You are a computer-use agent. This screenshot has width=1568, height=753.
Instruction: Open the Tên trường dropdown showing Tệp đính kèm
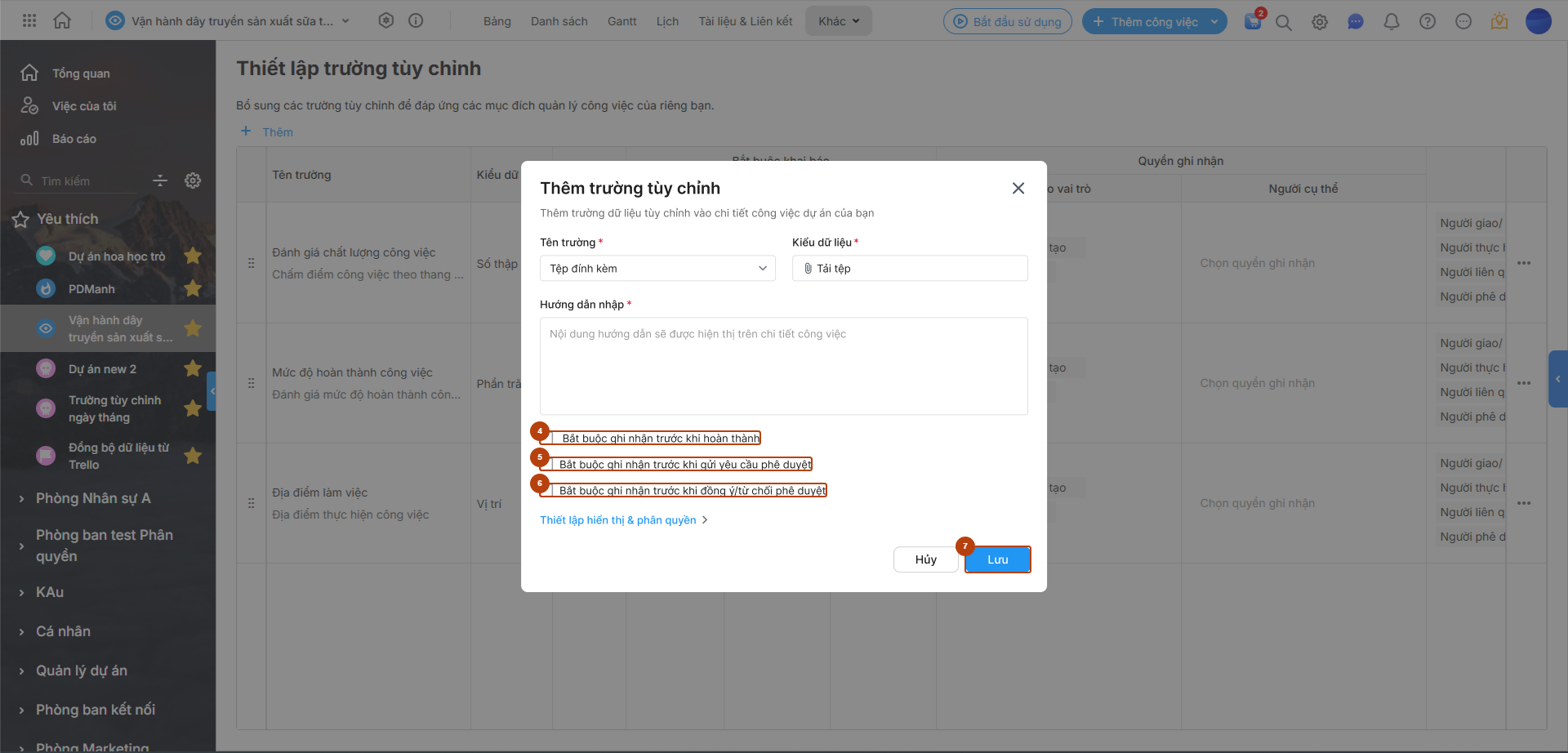657,269
